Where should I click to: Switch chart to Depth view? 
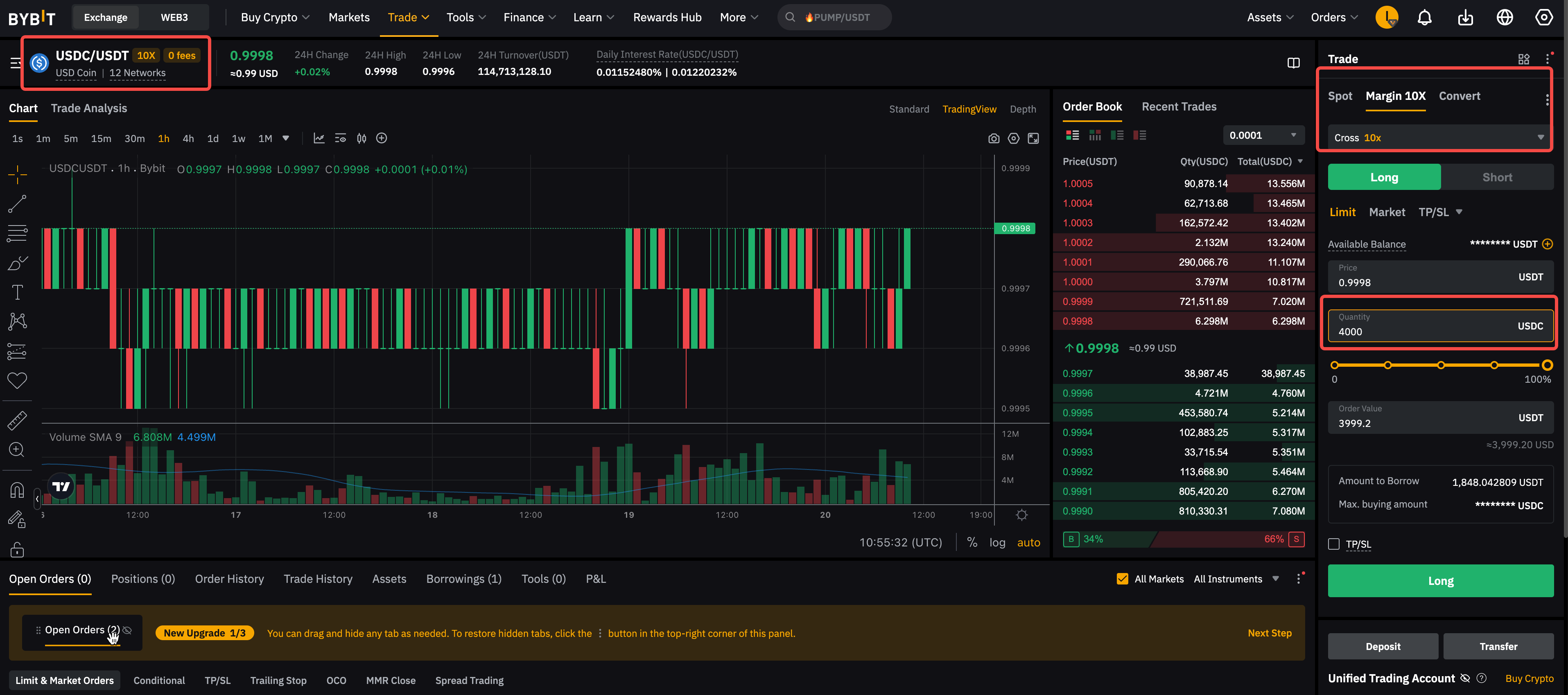1023,109
